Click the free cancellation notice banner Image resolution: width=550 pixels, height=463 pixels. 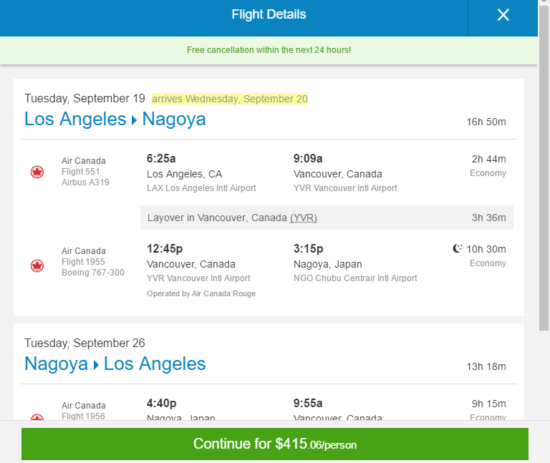click(269, 50)
